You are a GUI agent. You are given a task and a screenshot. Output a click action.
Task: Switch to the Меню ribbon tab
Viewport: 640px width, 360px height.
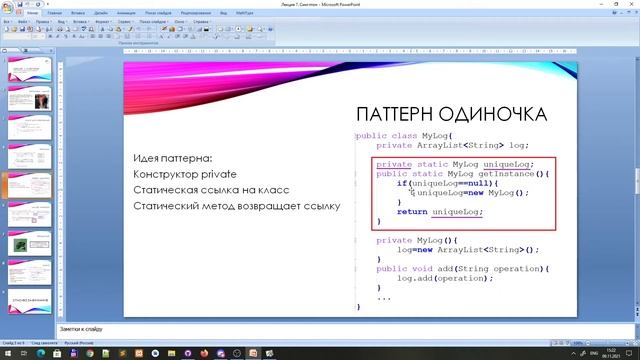32,13
